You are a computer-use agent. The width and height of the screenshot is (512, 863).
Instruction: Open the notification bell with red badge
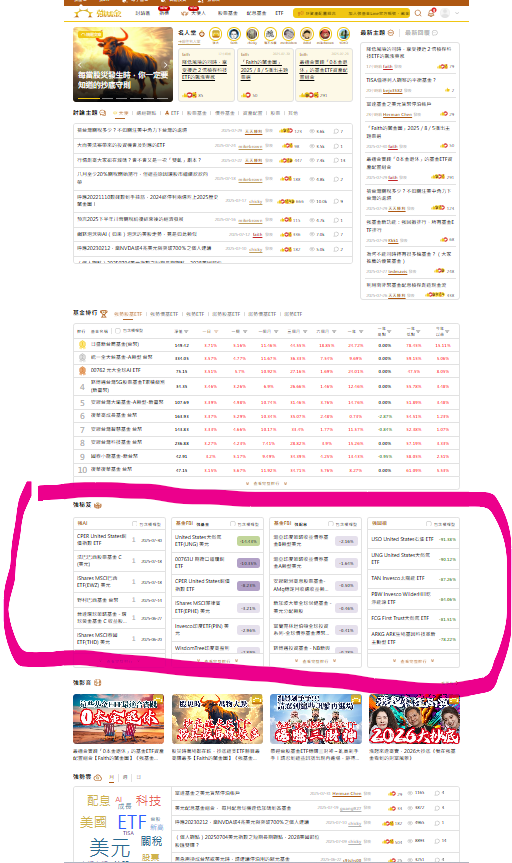(x=432, y=13)
